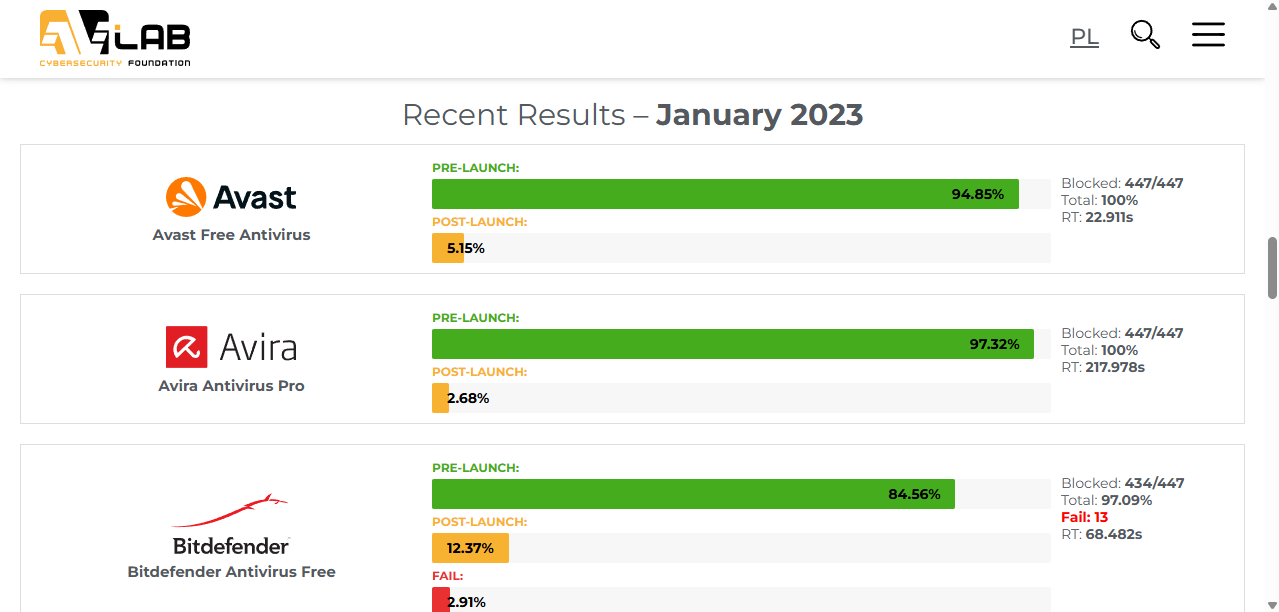Click Avast orange post-launch bar 5.15%
1279x612 pixels.
click(x=448, y=248)
